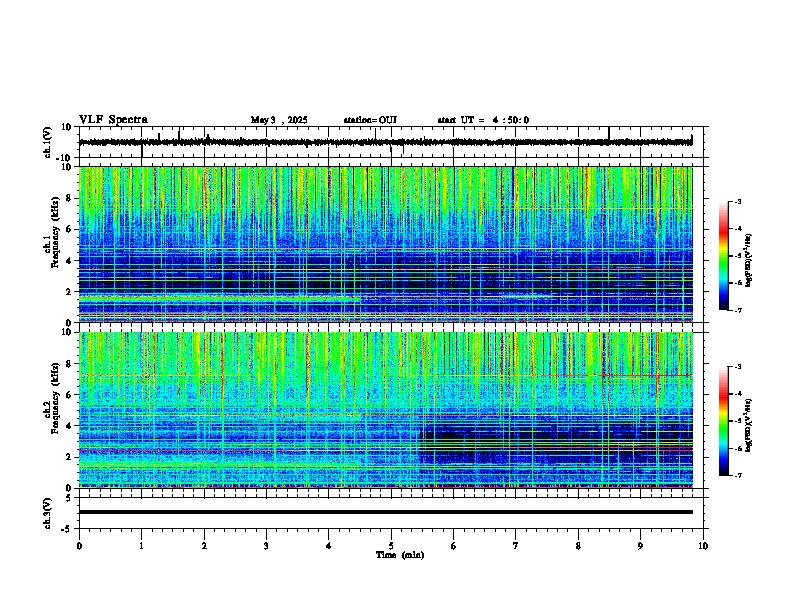Click the '4' kHz tick on ch.2 spectrogram axis
792x612 pixels.
click(70, 426)
